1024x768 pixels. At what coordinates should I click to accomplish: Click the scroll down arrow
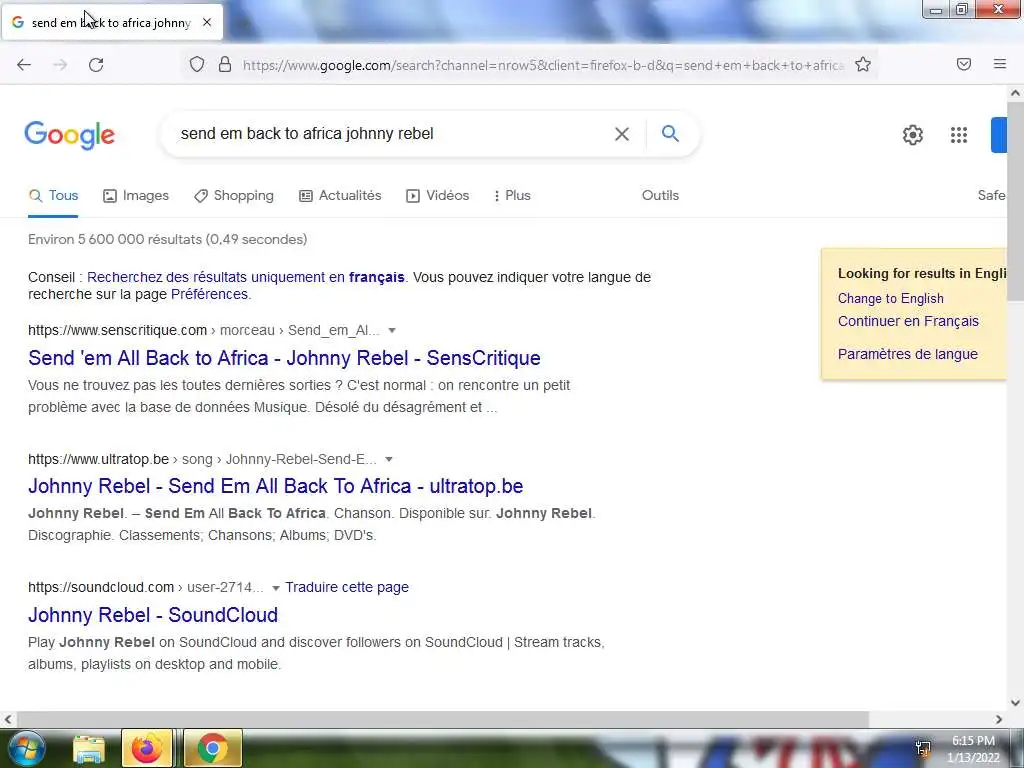pos(1015,703)
